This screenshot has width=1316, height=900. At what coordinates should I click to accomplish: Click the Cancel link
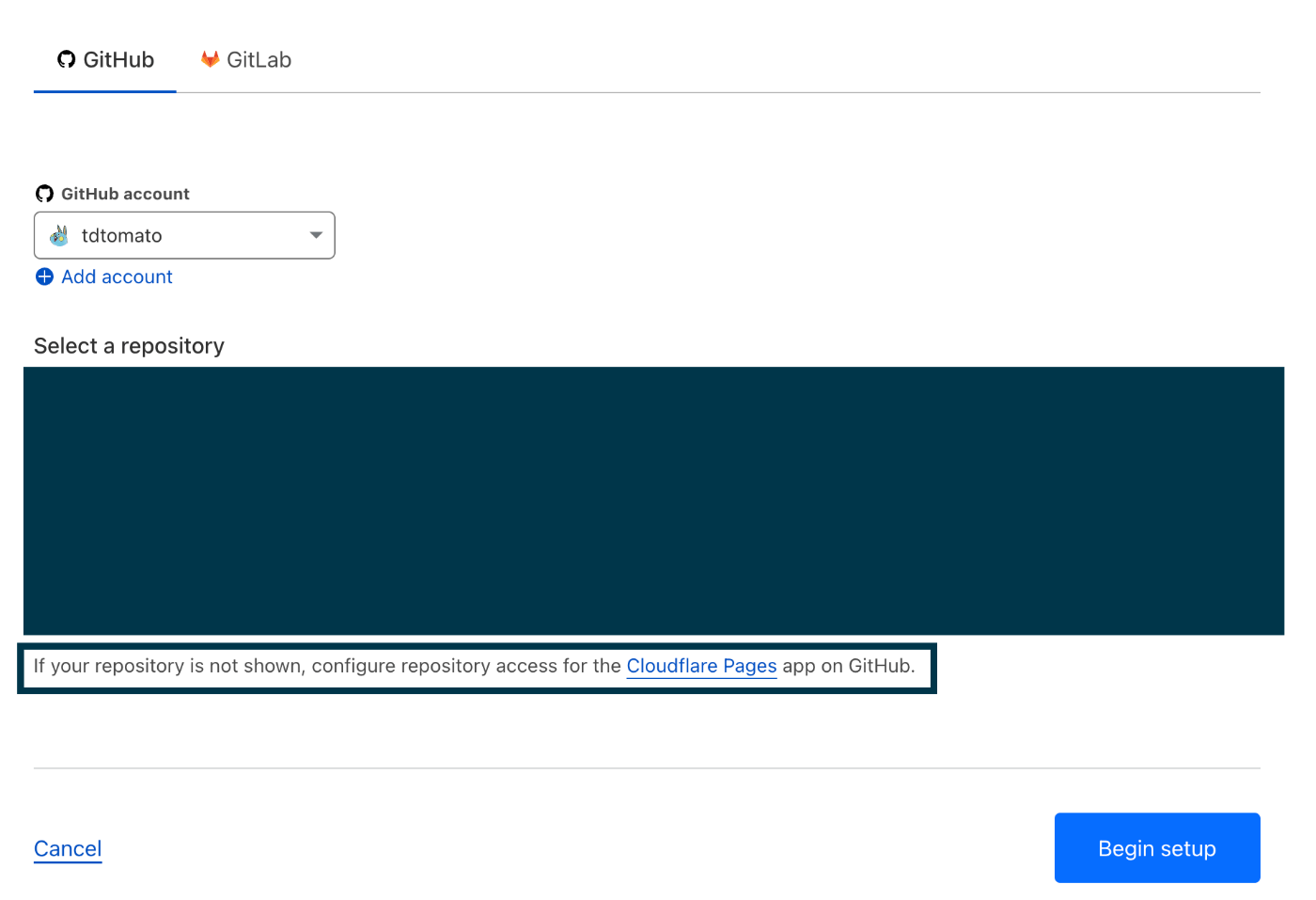[68, 848]
